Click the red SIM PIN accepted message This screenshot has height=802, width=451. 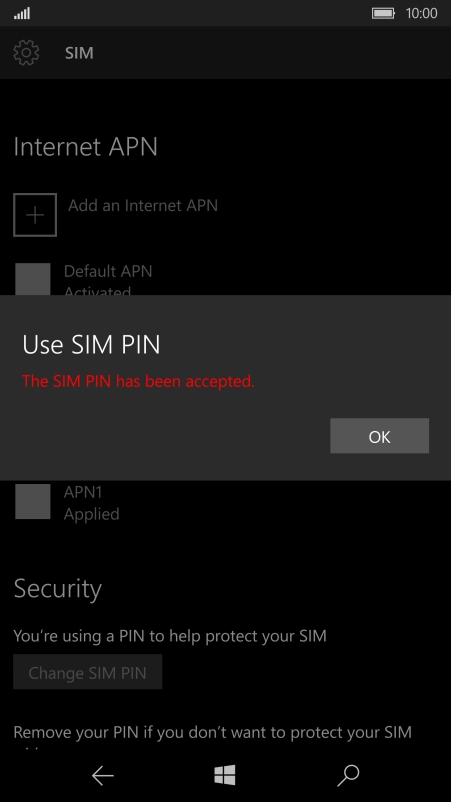(x=139, y=381)
